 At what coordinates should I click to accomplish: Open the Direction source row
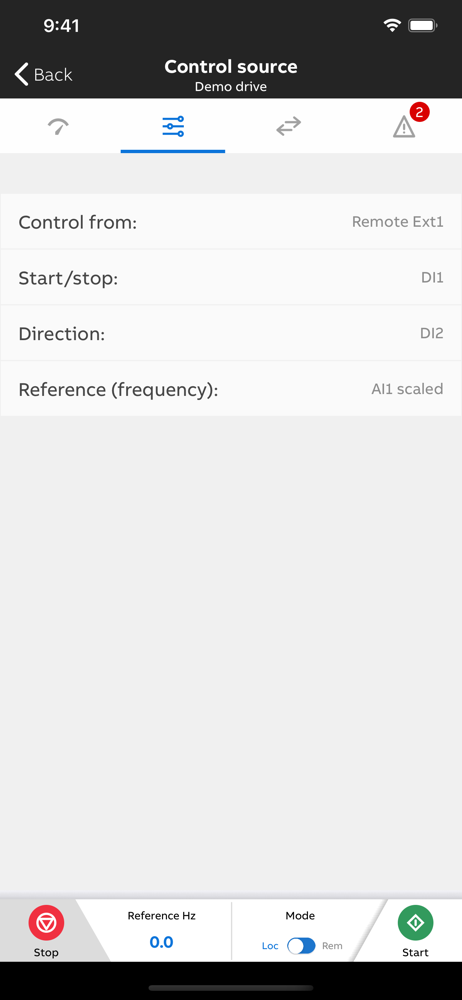[x=231, y=334]
